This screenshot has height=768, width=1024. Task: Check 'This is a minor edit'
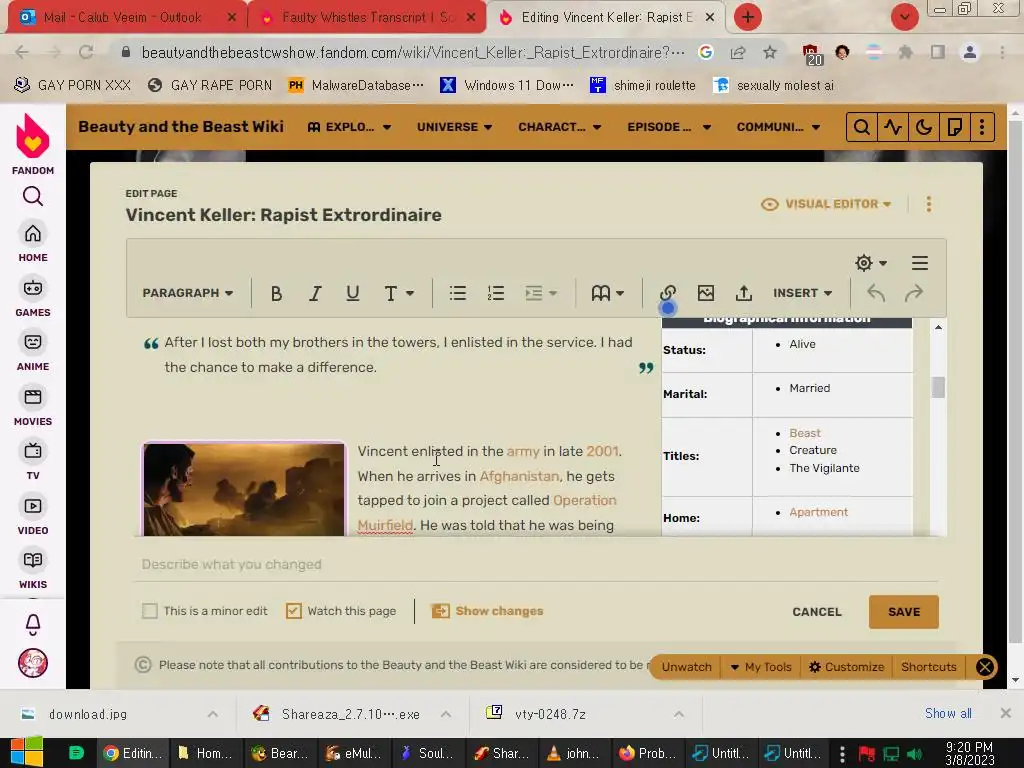150,611
